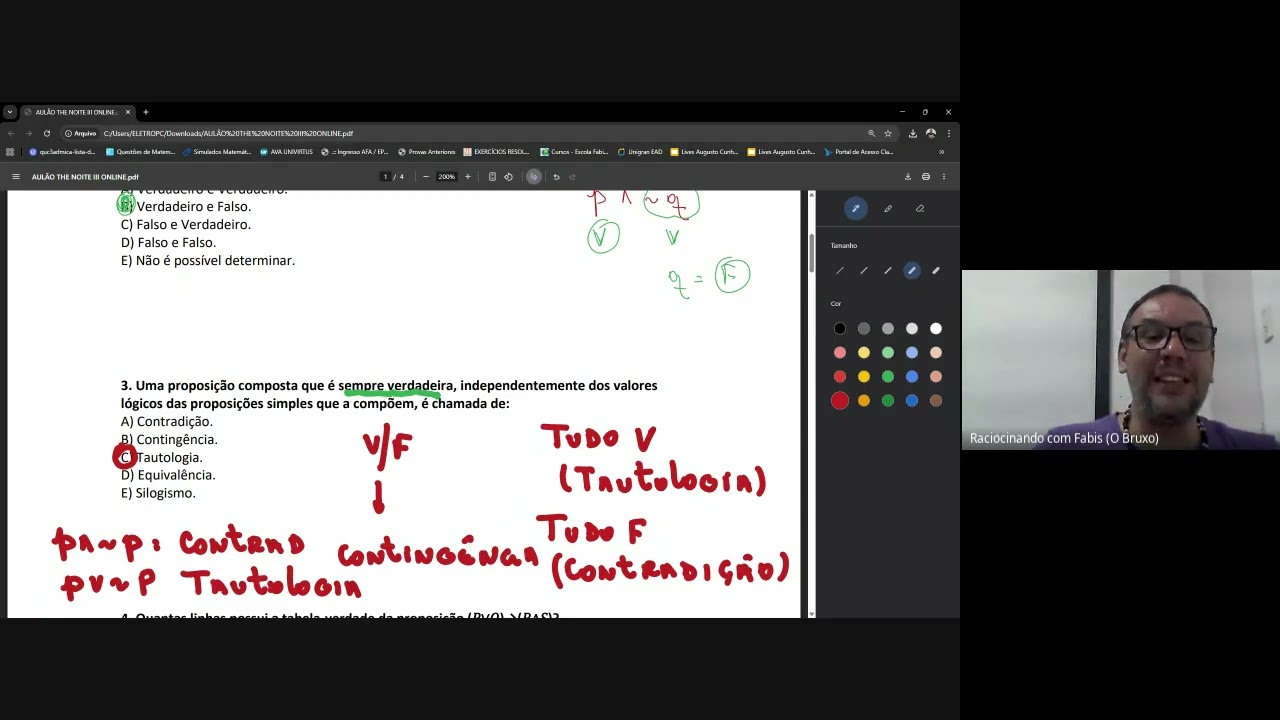Zoom in the PDF with plus button

467,177
